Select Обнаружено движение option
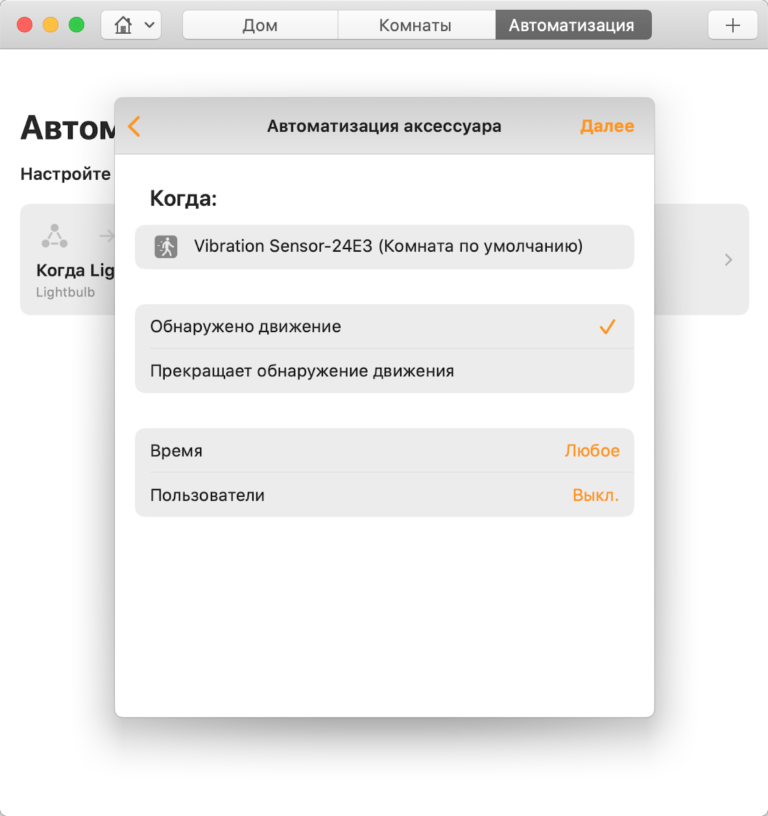768x816 pixels. coord(384,327)
